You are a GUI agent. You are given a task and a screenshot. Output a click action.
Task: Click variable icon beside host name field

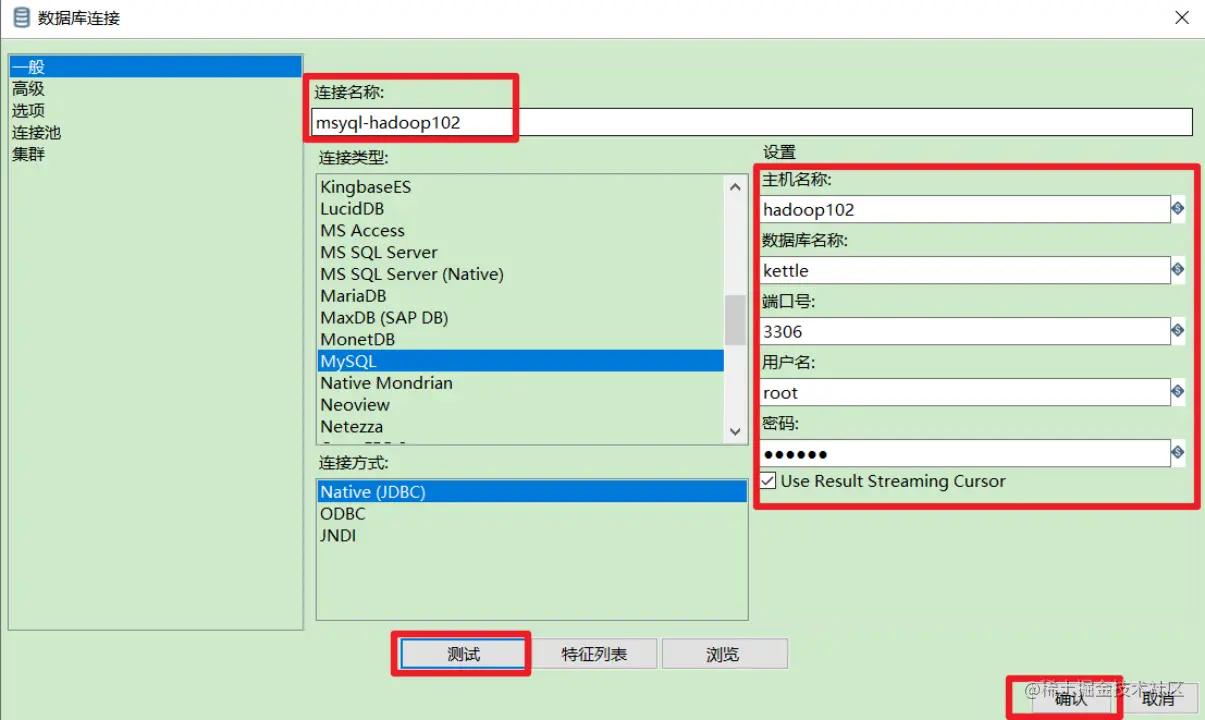[x=1178, y=209]
